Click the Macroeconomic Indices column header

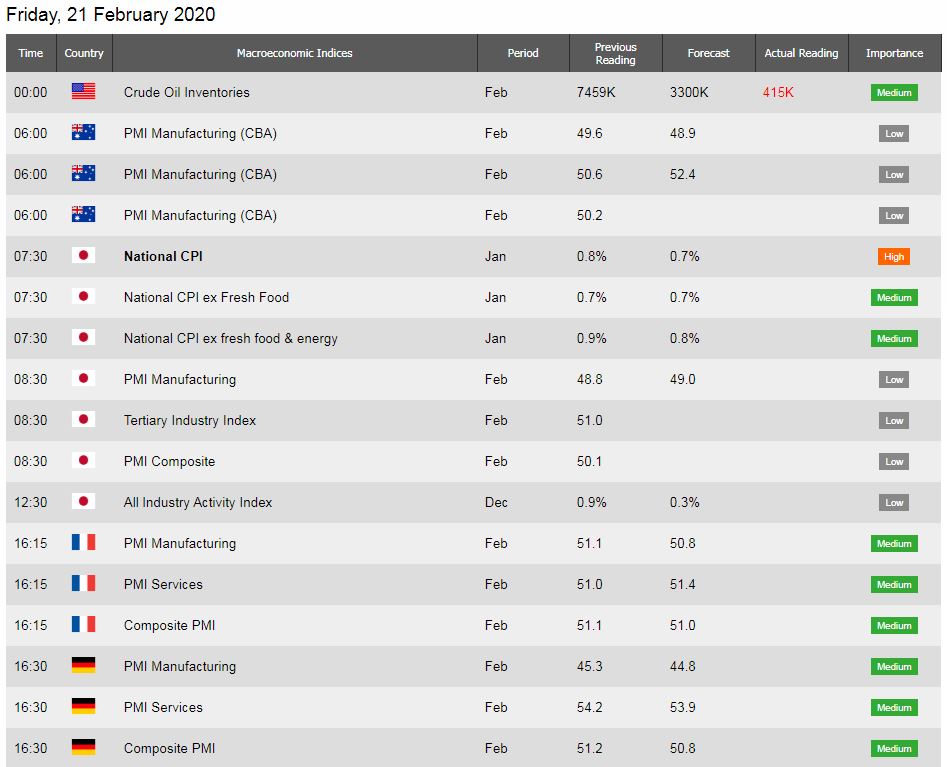(x=295, y=53)
